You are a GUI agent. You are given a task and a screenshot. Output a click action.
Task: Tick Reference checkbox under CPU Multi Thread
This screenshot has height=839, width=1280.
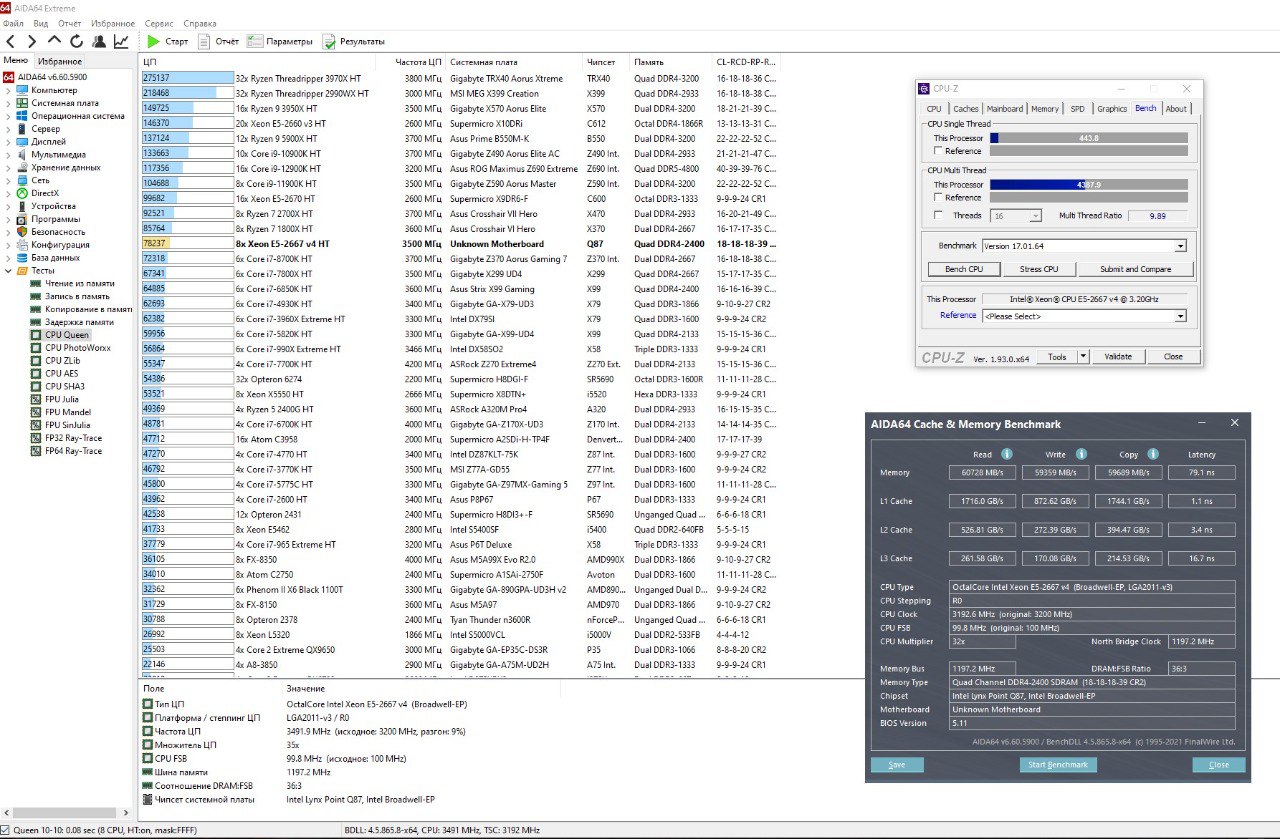[938, 197]
